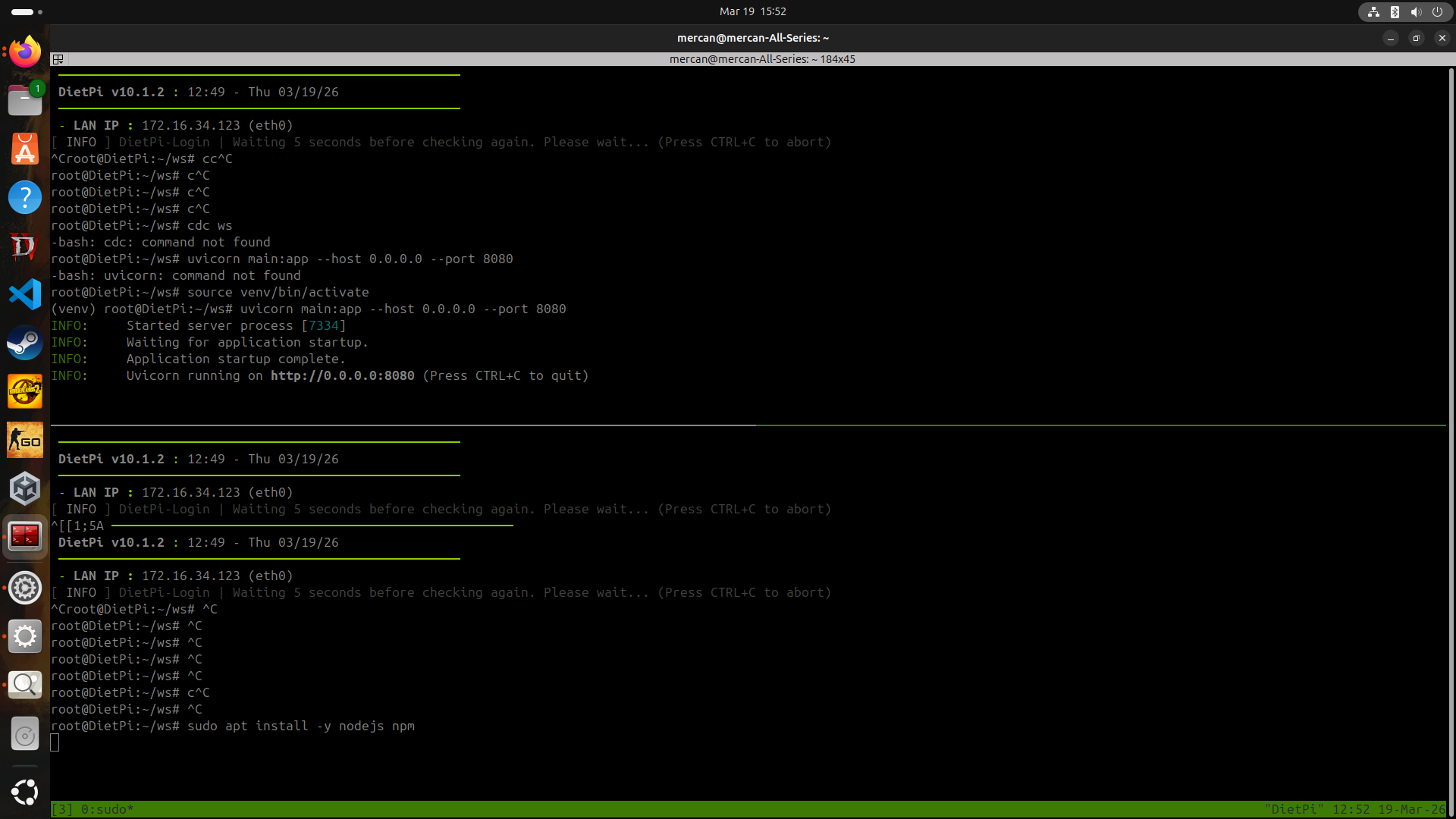This screenshot has width=1456, height=819.
Task: Click the terminal grouping icon in titlebar
Action: 58,59
